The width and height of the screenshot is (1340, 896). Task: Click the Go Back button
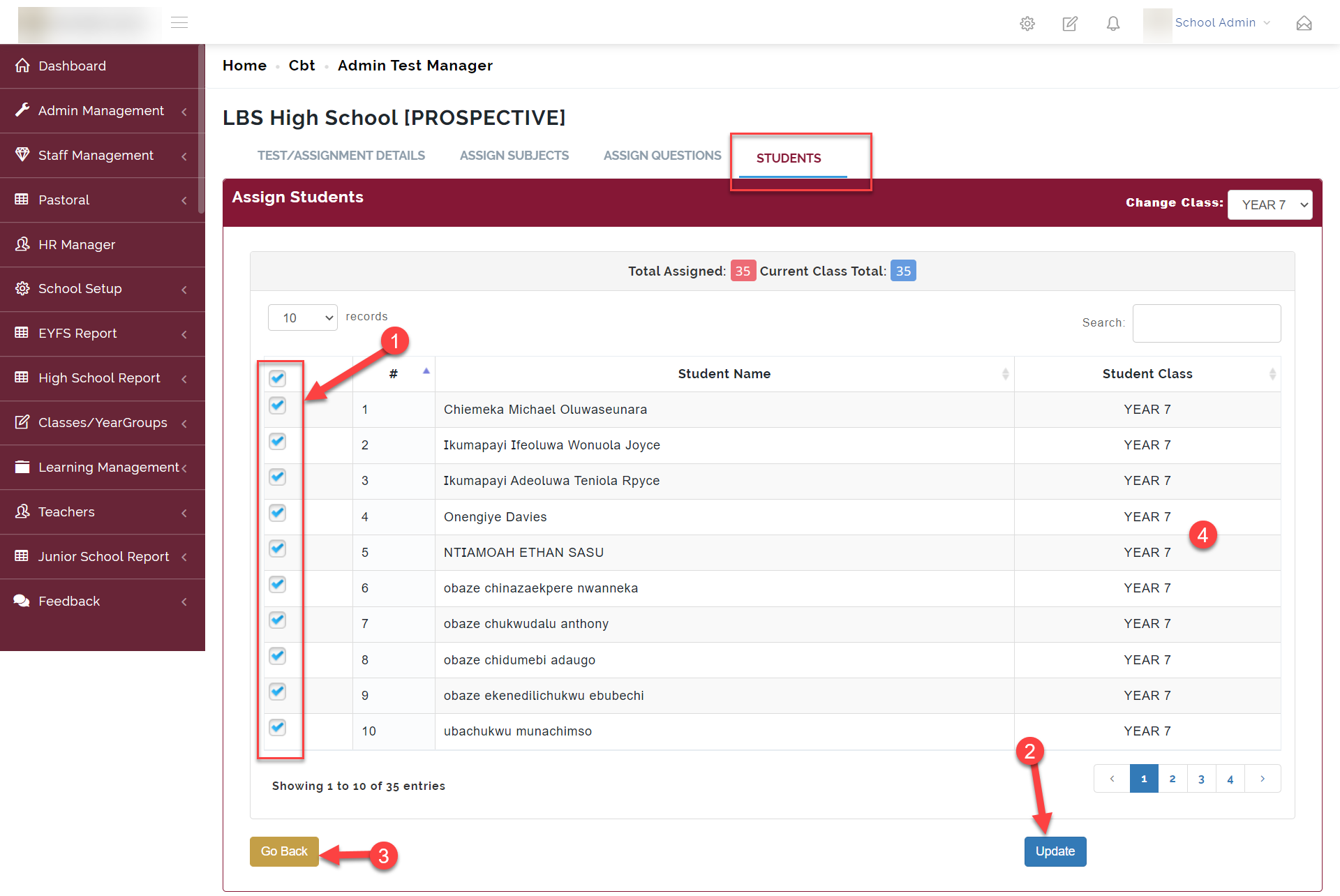[x=284, y=851]
